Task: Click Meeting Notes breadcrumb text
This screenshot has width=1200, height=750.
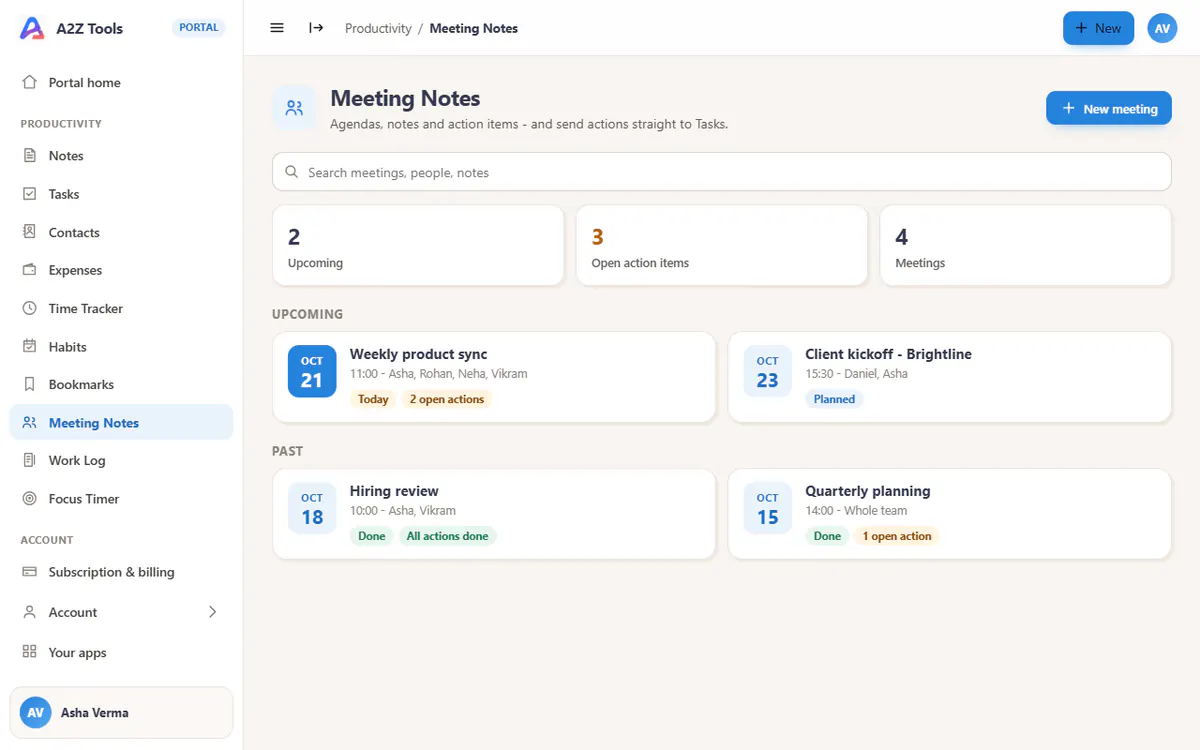Action: (x=474, y=28)
